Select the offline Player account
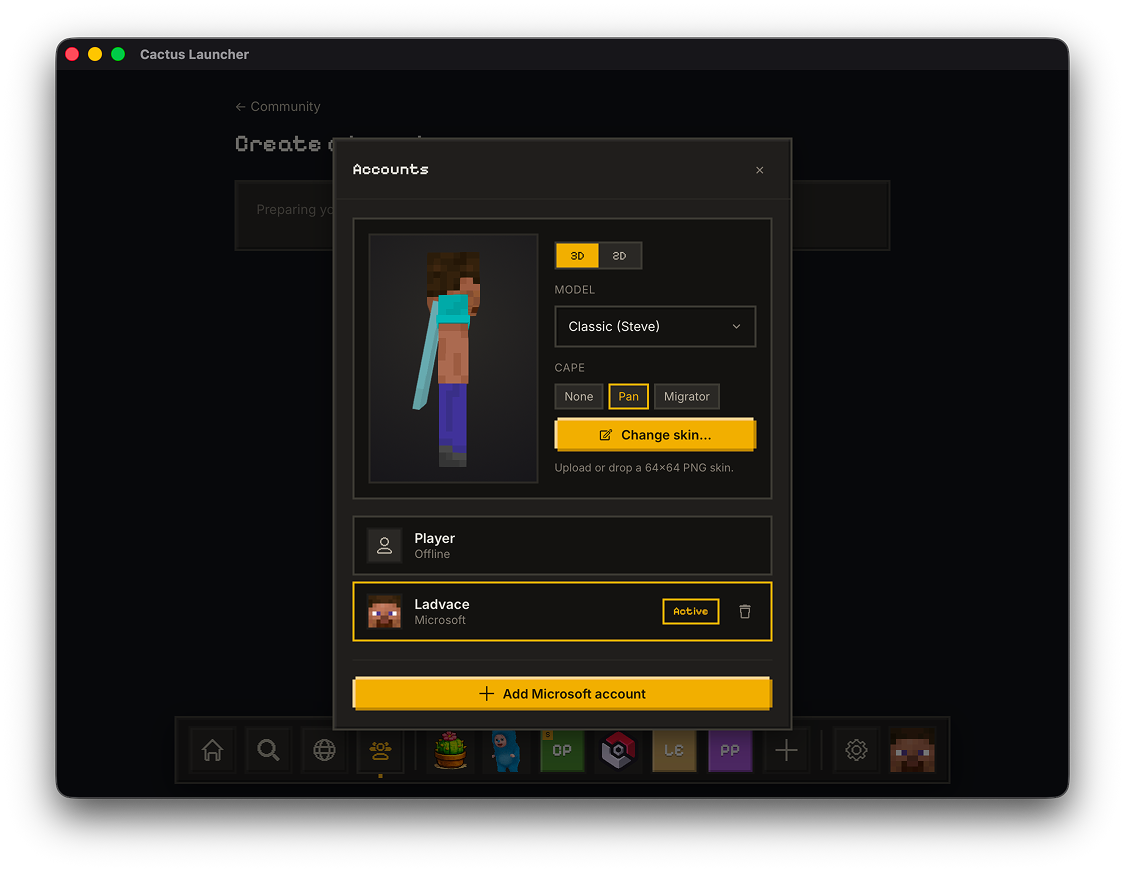1125x872 pixels. pos(562,545)
